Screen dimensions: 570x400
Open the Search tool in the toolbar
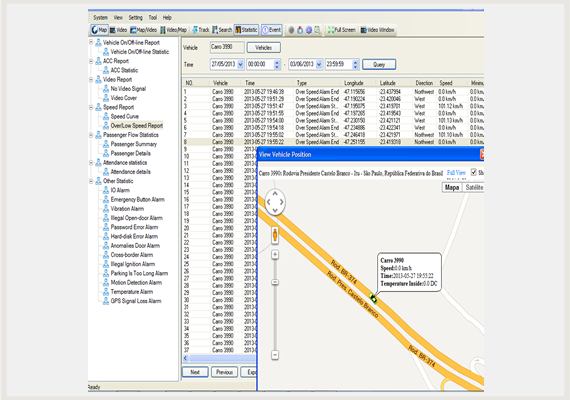[x=222, y=30]
